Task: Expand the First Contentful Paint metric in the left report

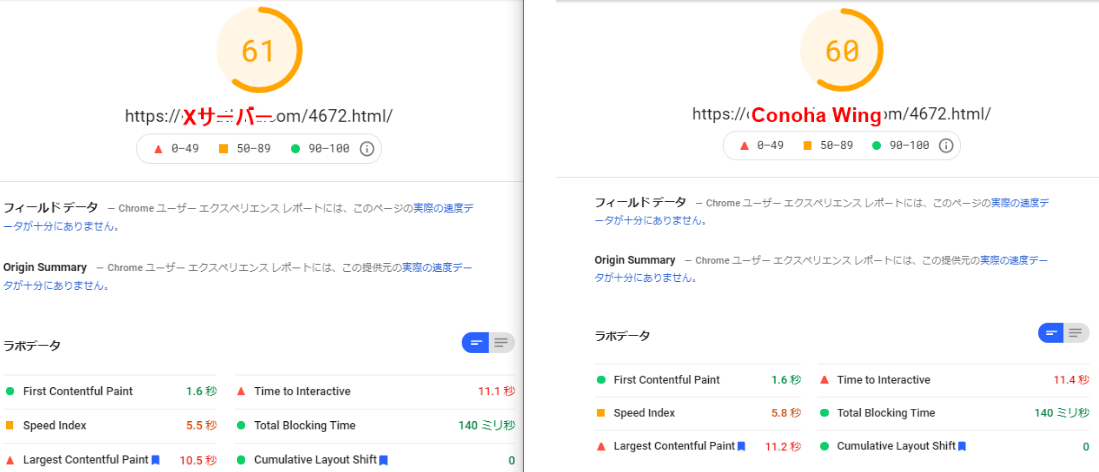Action: point(78,391)
